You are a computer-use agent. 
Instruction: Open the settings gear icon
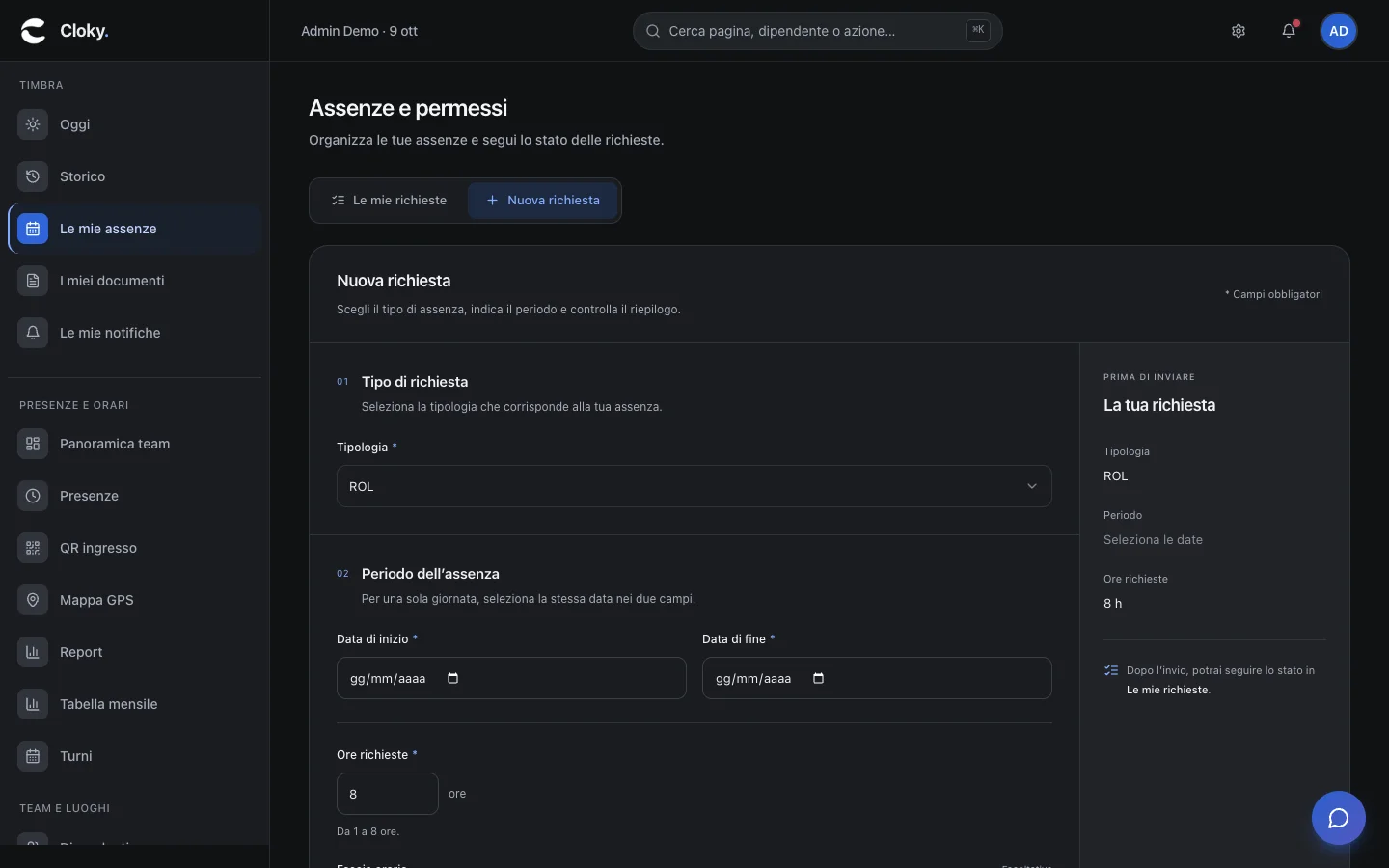[x=1239, y=31]
